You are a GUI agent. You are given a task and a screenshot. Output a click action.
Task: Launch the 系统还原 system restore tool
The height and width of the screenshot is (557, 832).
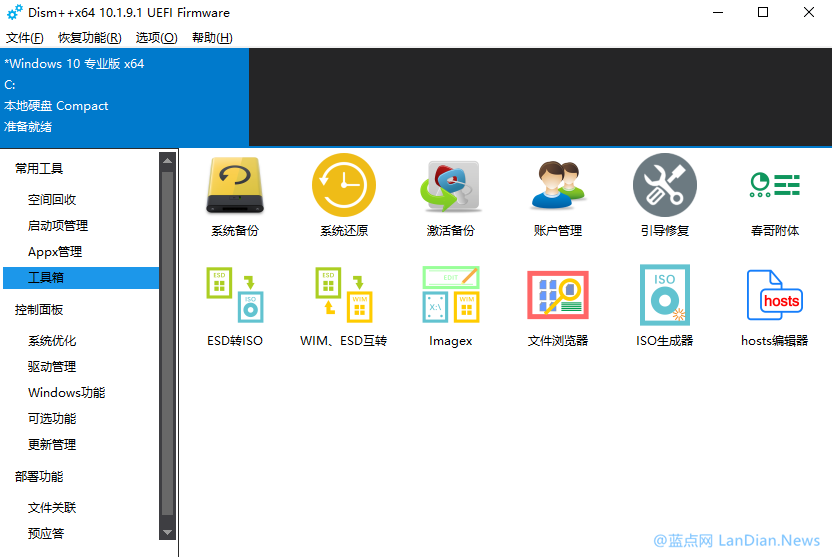(344, 196)
